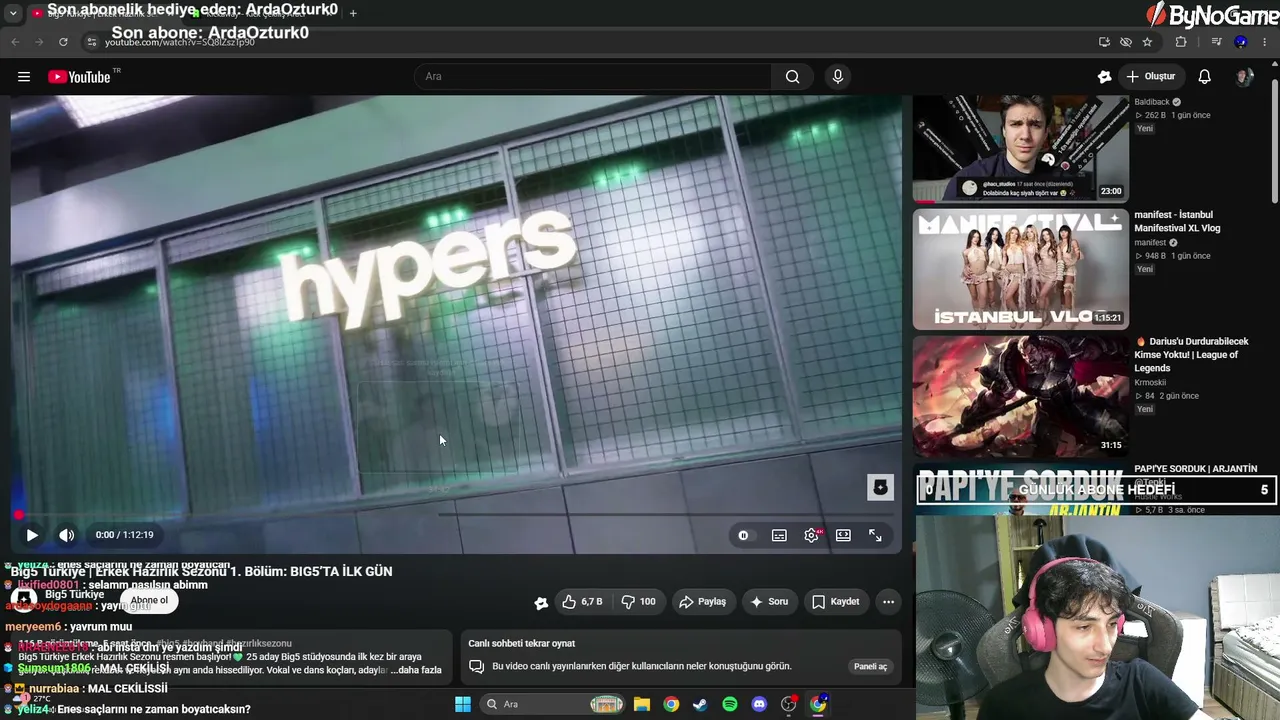Expand description with ...daha fazla

click(x=416, y=670)
